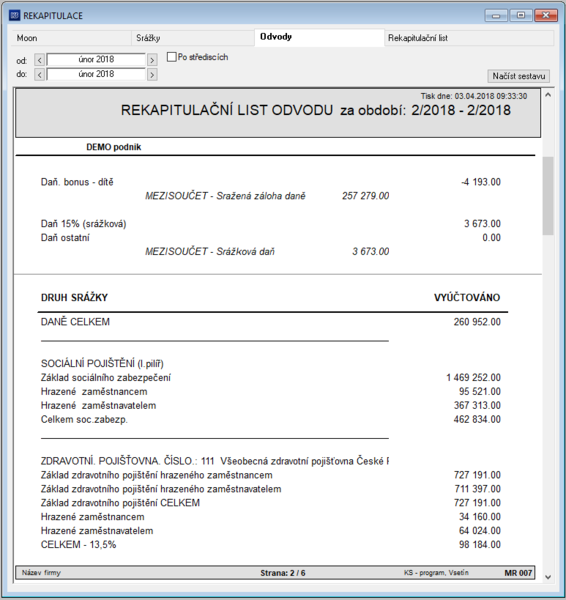
Task: Click the 'do' date field showing únor 2018
Action: click(96, 74)
